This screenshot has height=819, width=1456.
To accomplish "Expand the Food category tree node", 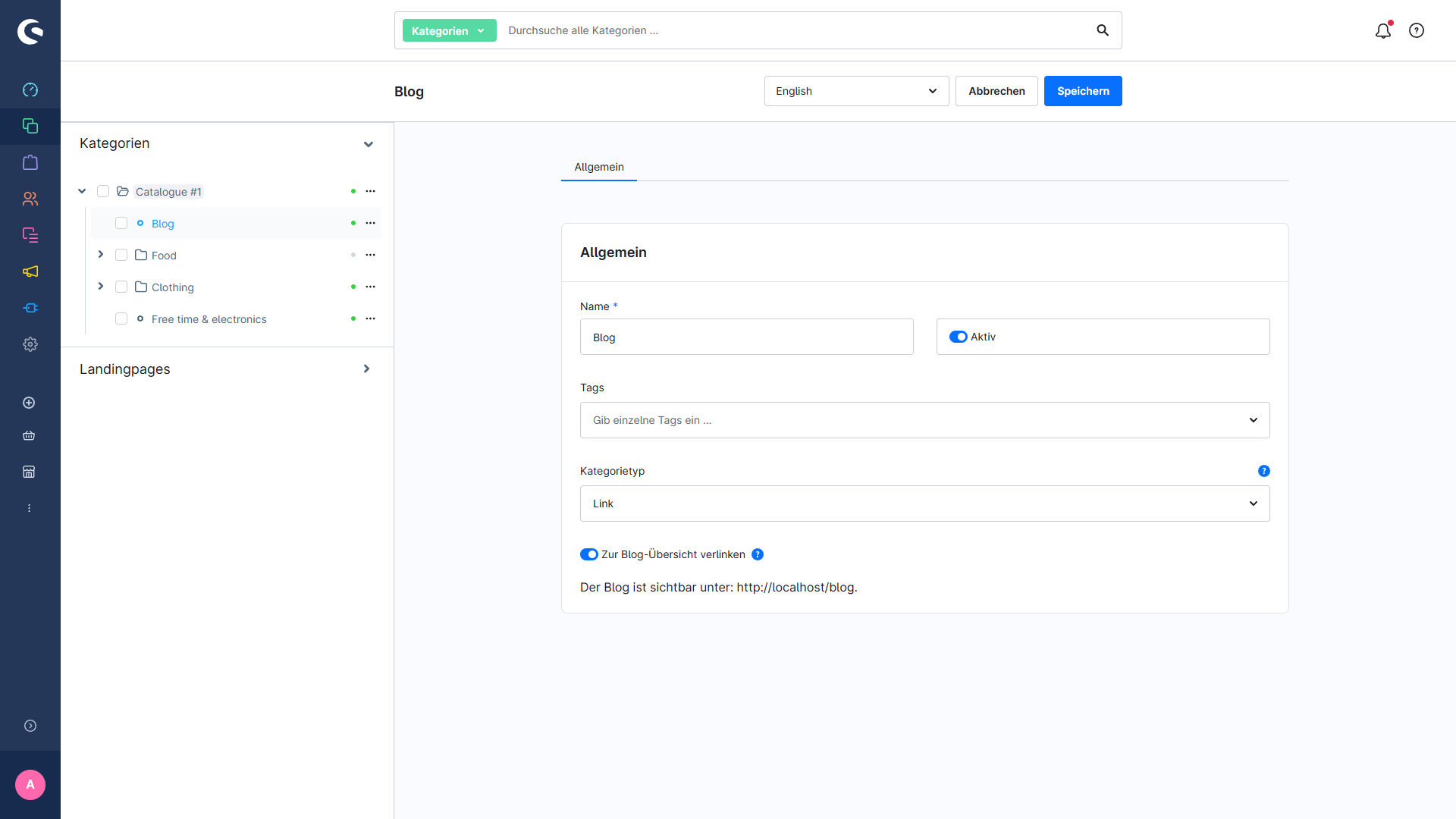I will coord(100,255).
